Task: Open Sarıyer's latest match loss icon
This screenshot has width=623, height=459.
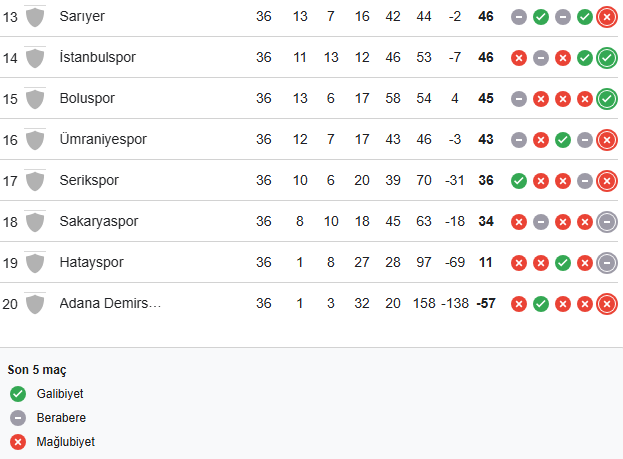Action: 606,17
